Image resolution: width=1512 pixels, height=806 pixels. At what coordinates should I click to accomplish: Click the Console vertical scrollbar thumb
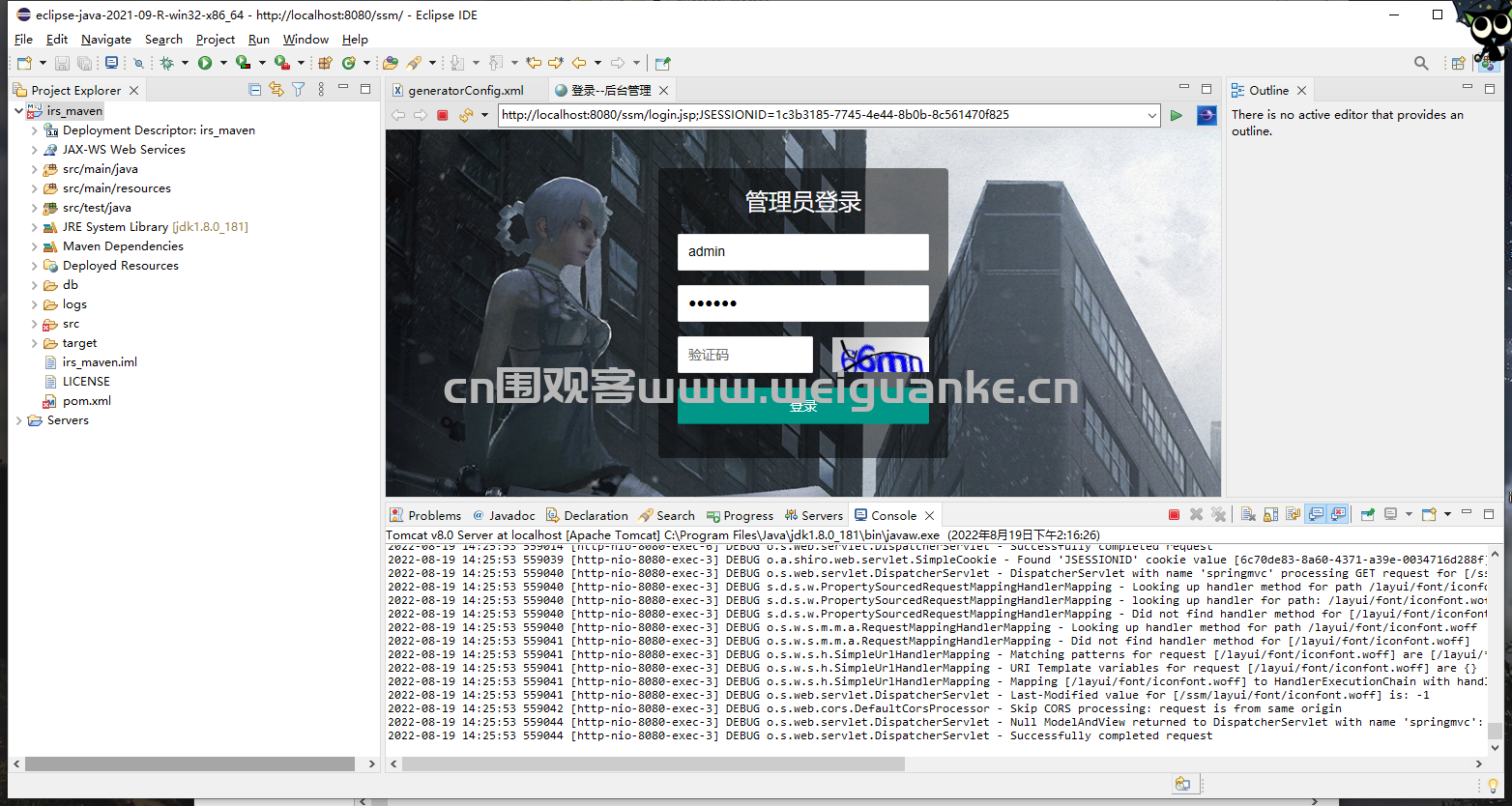click(1495, 731)
